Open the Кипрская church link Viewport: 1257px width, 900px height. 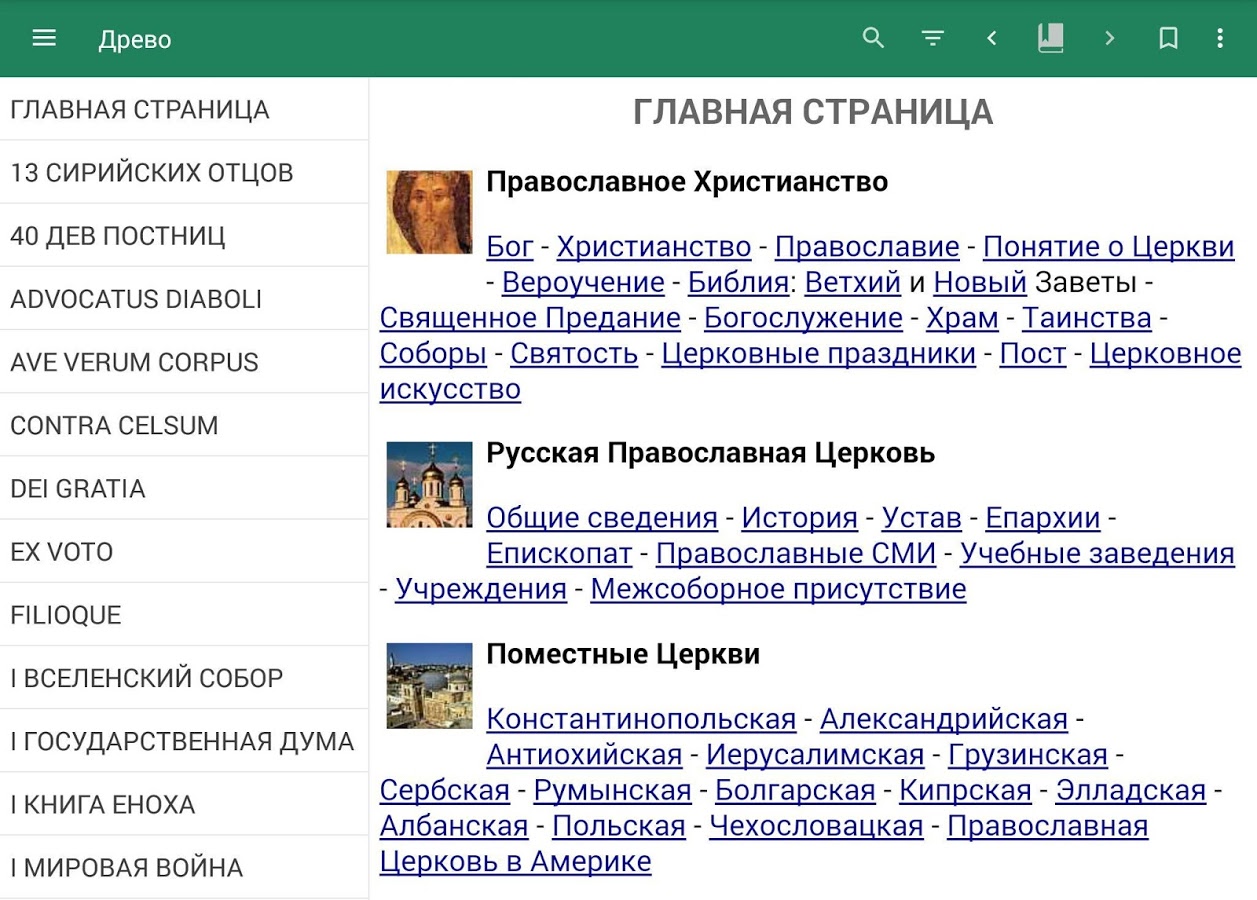965,790
